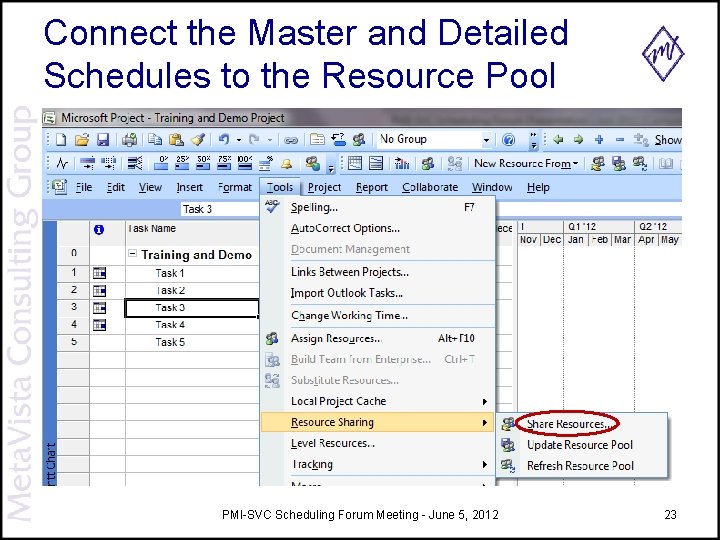Indent the task with the green right arrow
The image size is (720, 540).
coord(578,139)
